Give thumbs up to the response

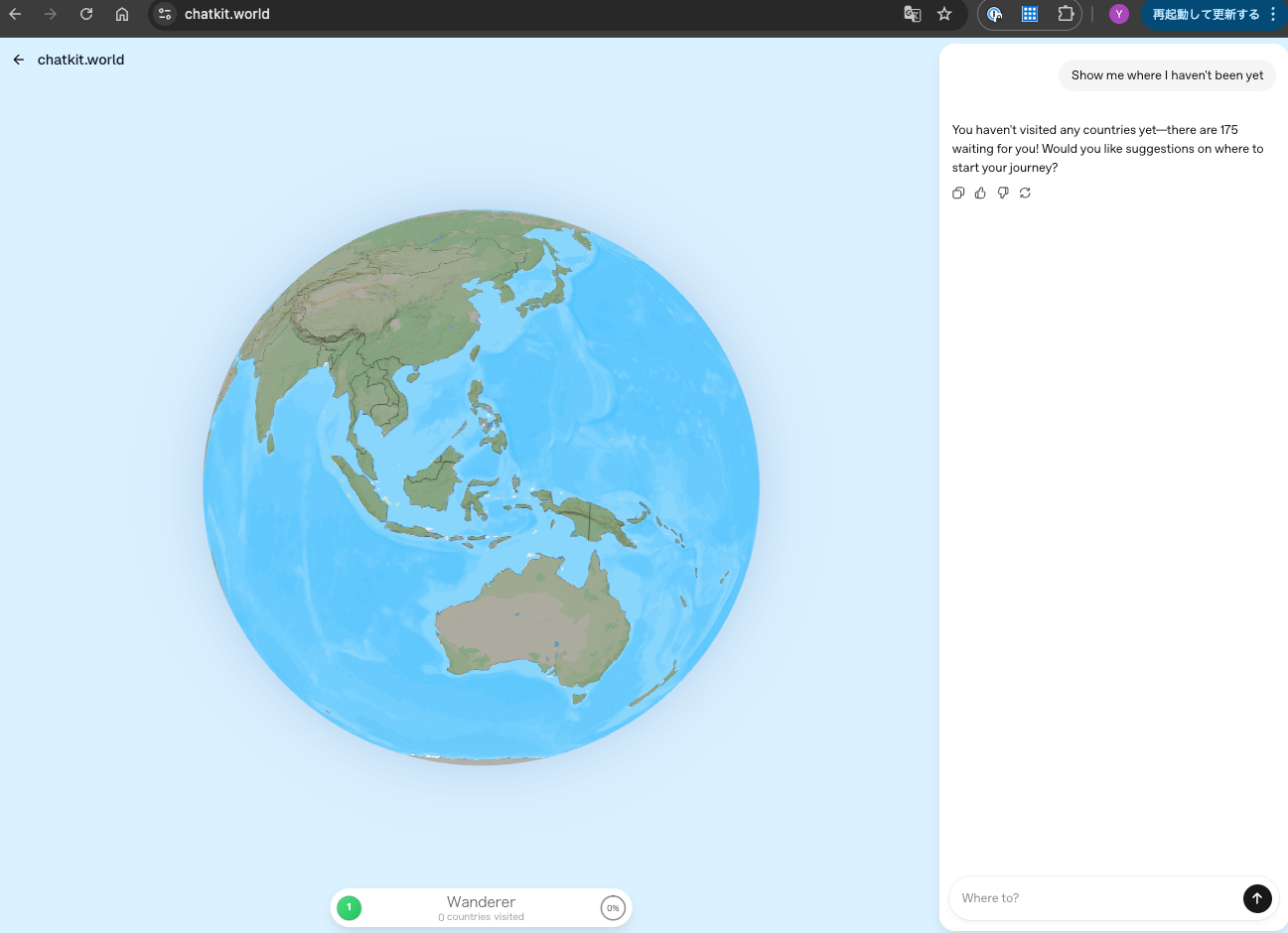click(x=980, y=194)
